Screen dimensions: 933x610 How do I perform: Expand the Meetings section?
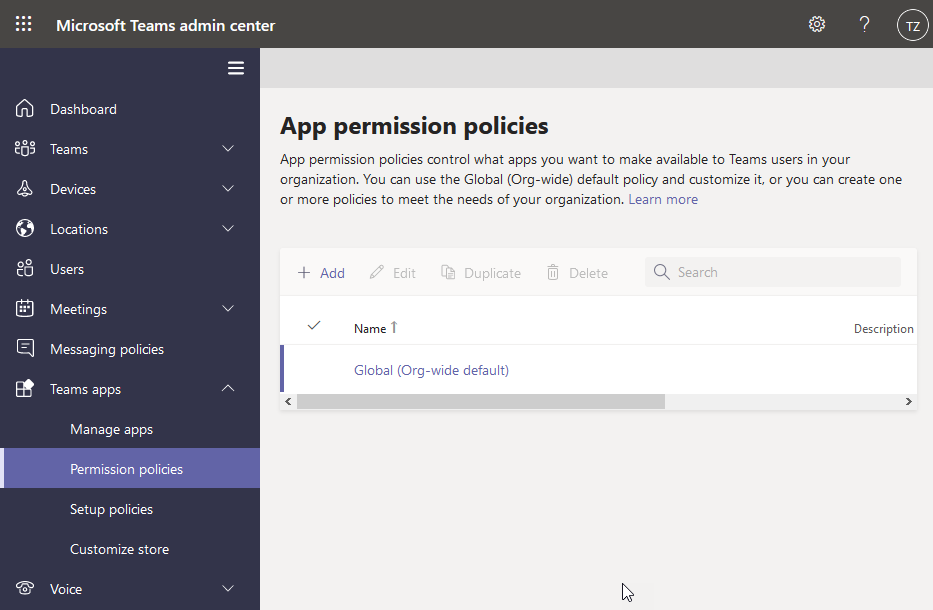pos(227,308)
